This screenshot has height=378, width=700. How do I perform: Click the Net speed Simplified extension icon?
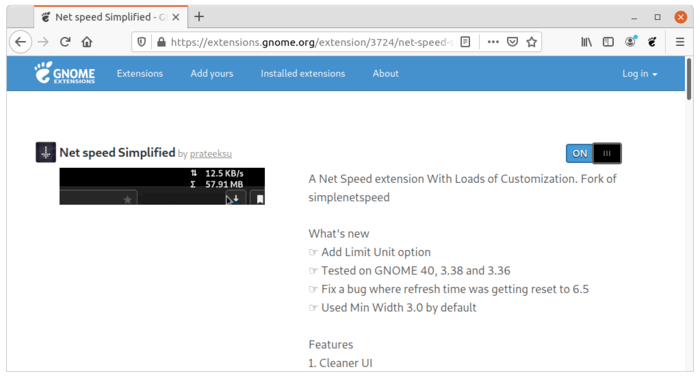click(46, 152)
